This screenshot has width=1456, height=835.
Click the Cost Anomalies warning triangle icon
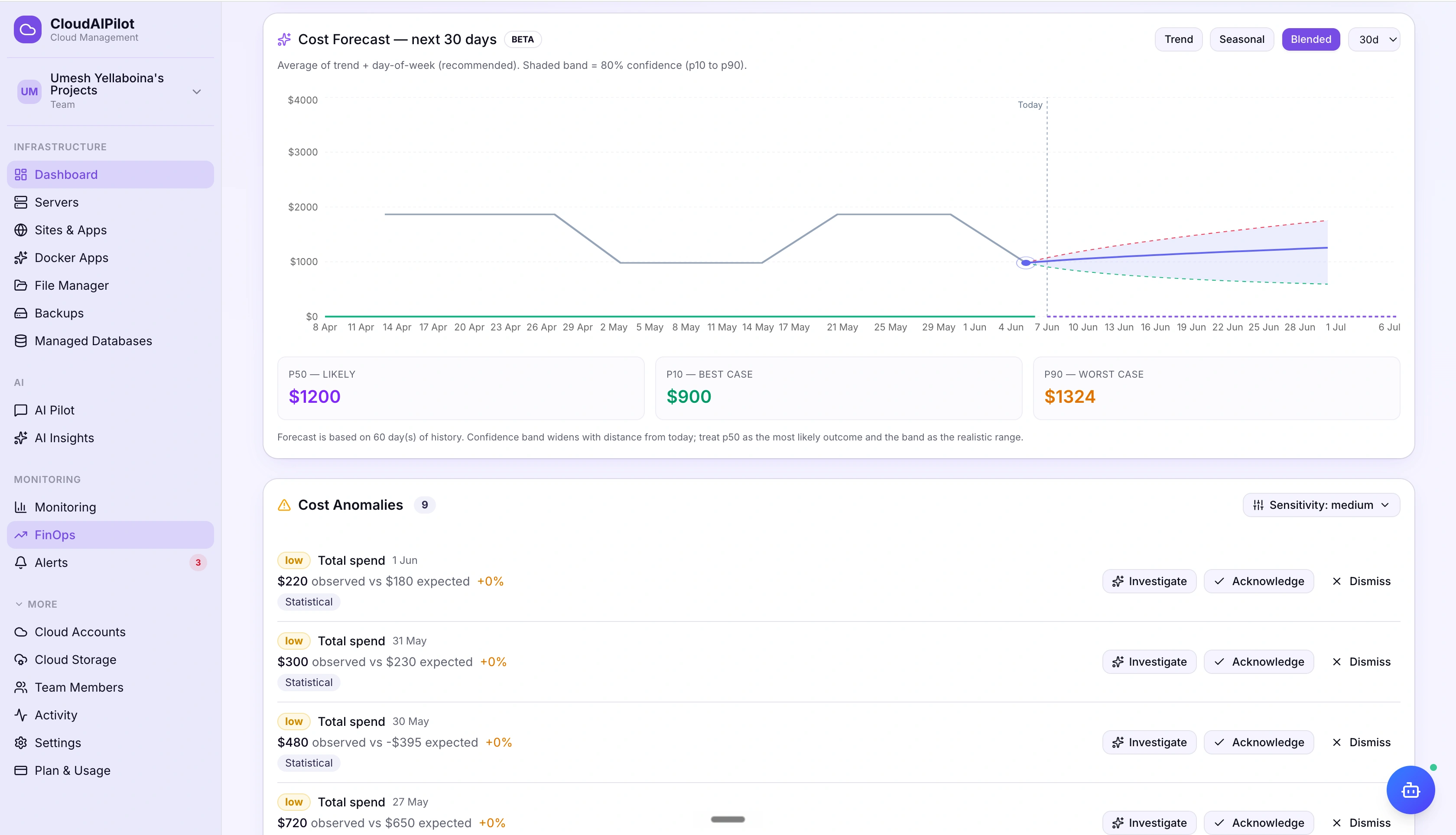tap(284, 505)
